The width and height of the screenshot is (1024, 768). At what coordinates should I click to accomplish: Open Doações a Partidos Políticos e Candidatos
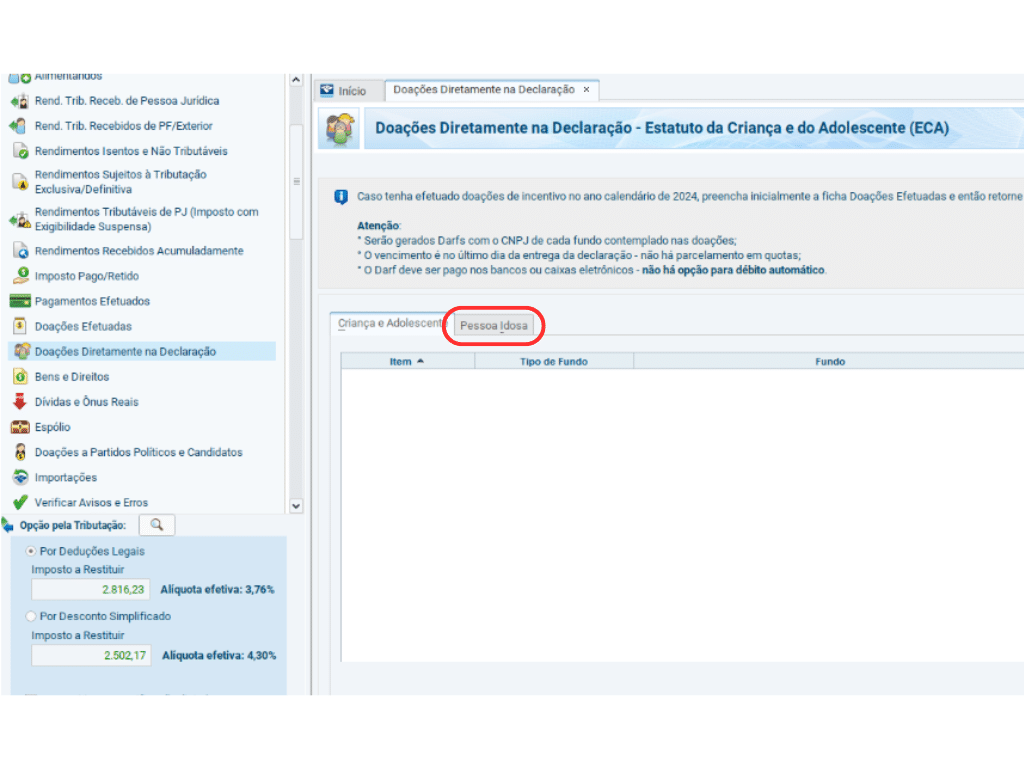click(138, 453)
